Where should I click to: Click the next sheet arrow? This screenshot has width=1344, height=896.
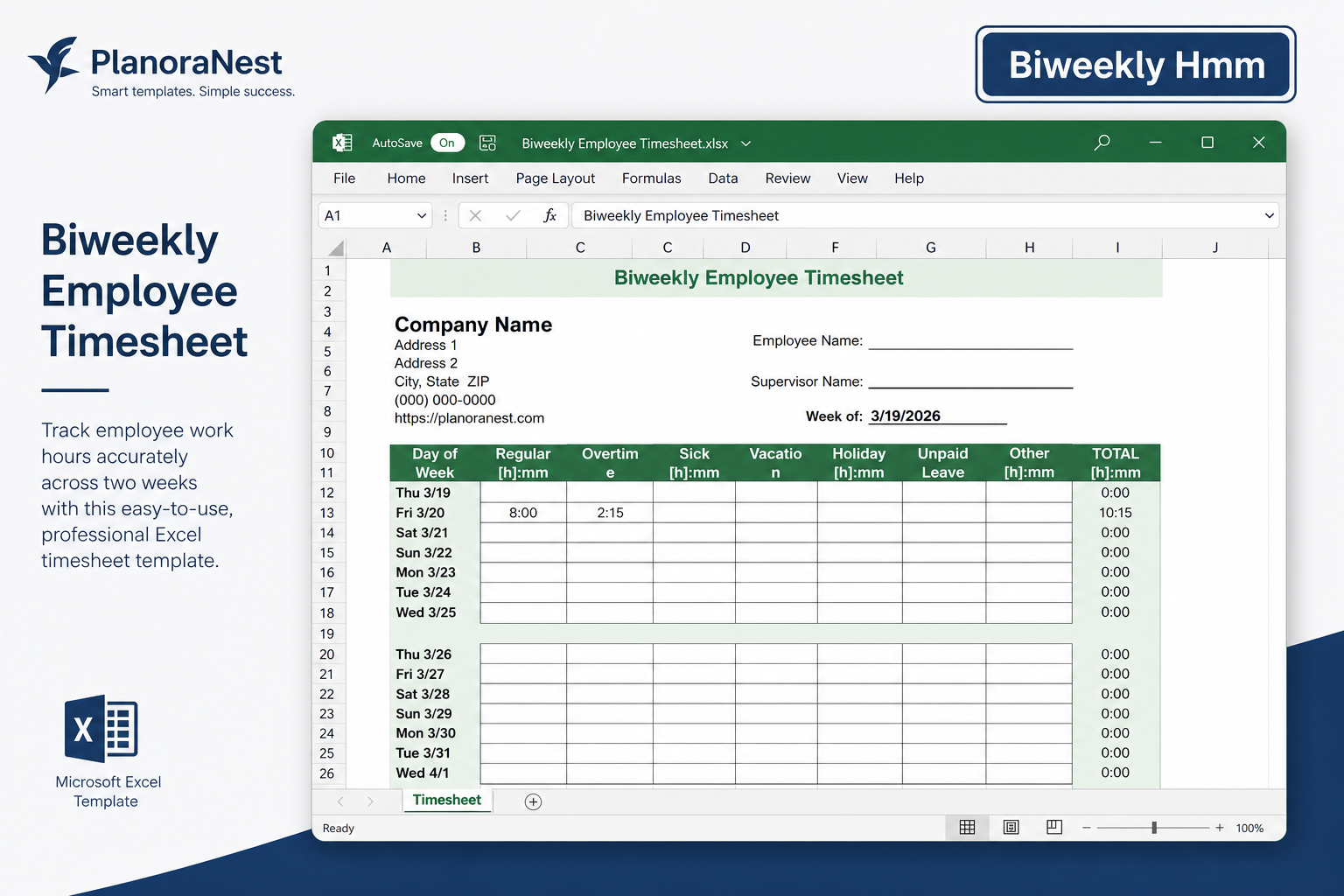tap(370, 801)
